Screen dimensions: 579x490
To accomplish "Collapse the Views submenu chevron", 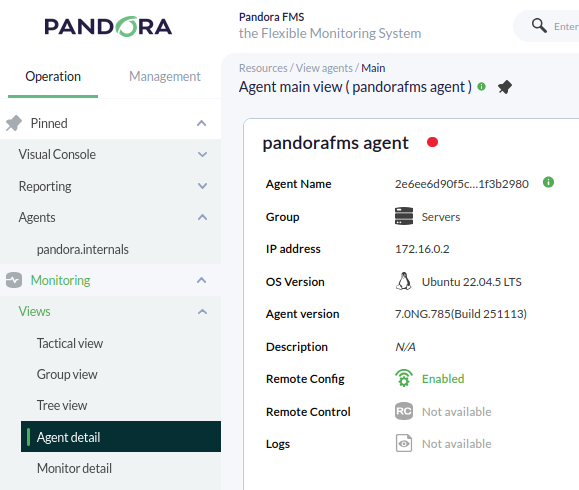I will (x=202, y=312).
